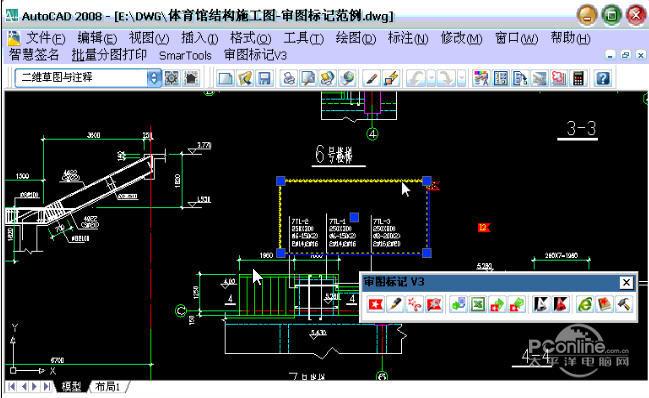Select the center blue grip in rectangle

click(354, 217)
